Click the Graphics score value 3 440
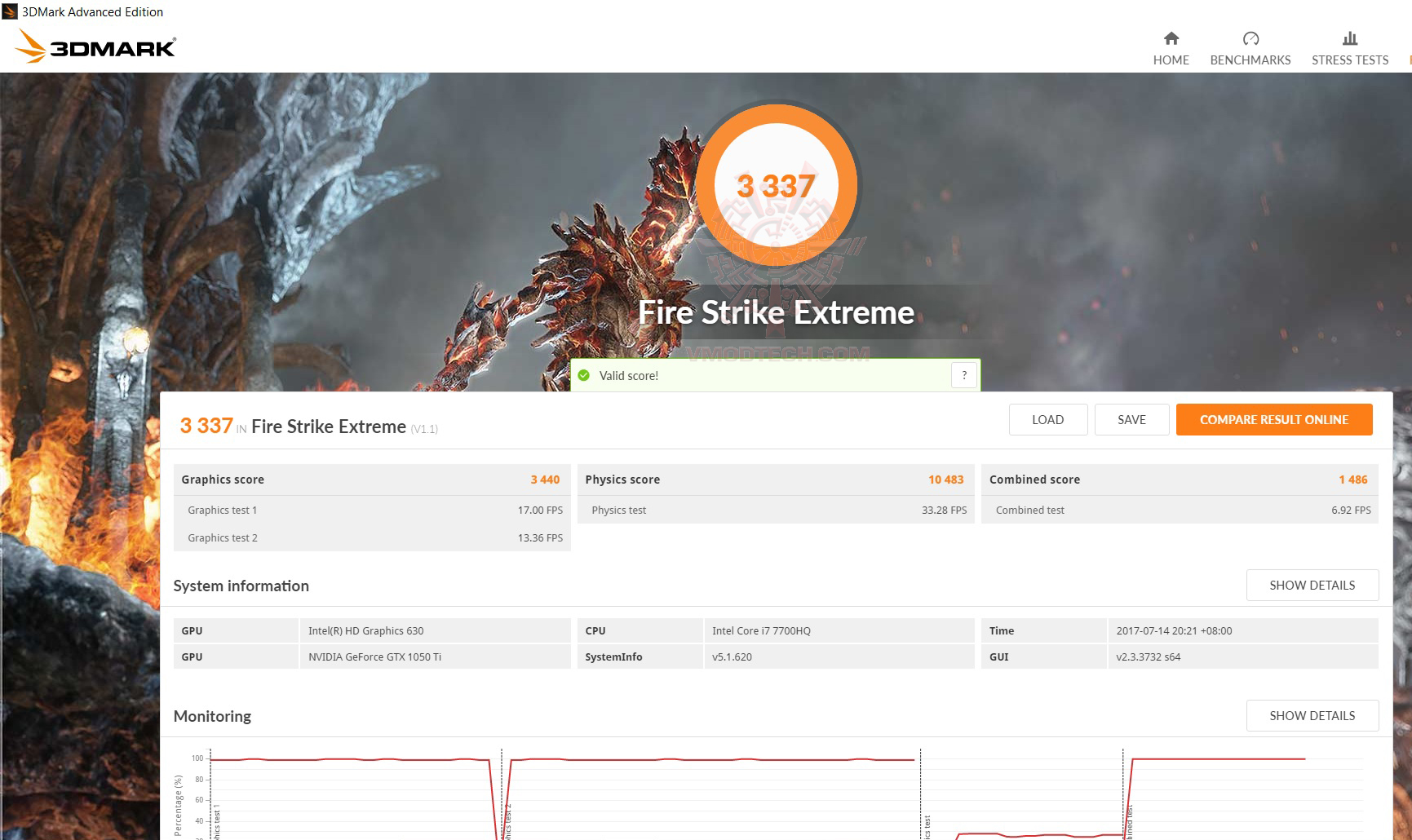 point(545,480)
